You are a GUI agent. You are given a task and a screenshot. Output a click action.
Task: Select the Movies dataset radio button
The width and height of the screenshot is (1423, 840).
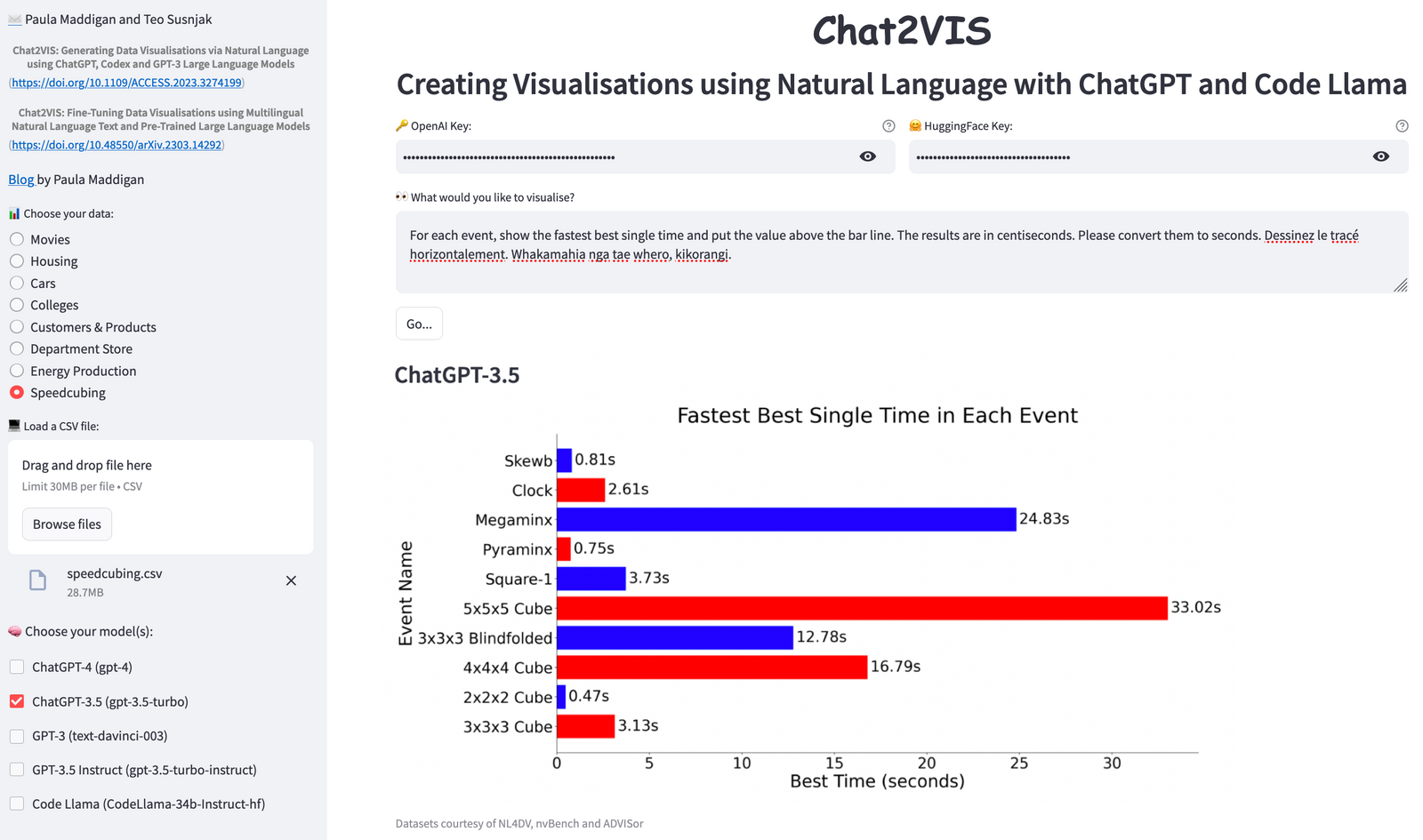[x=17, y=239]
